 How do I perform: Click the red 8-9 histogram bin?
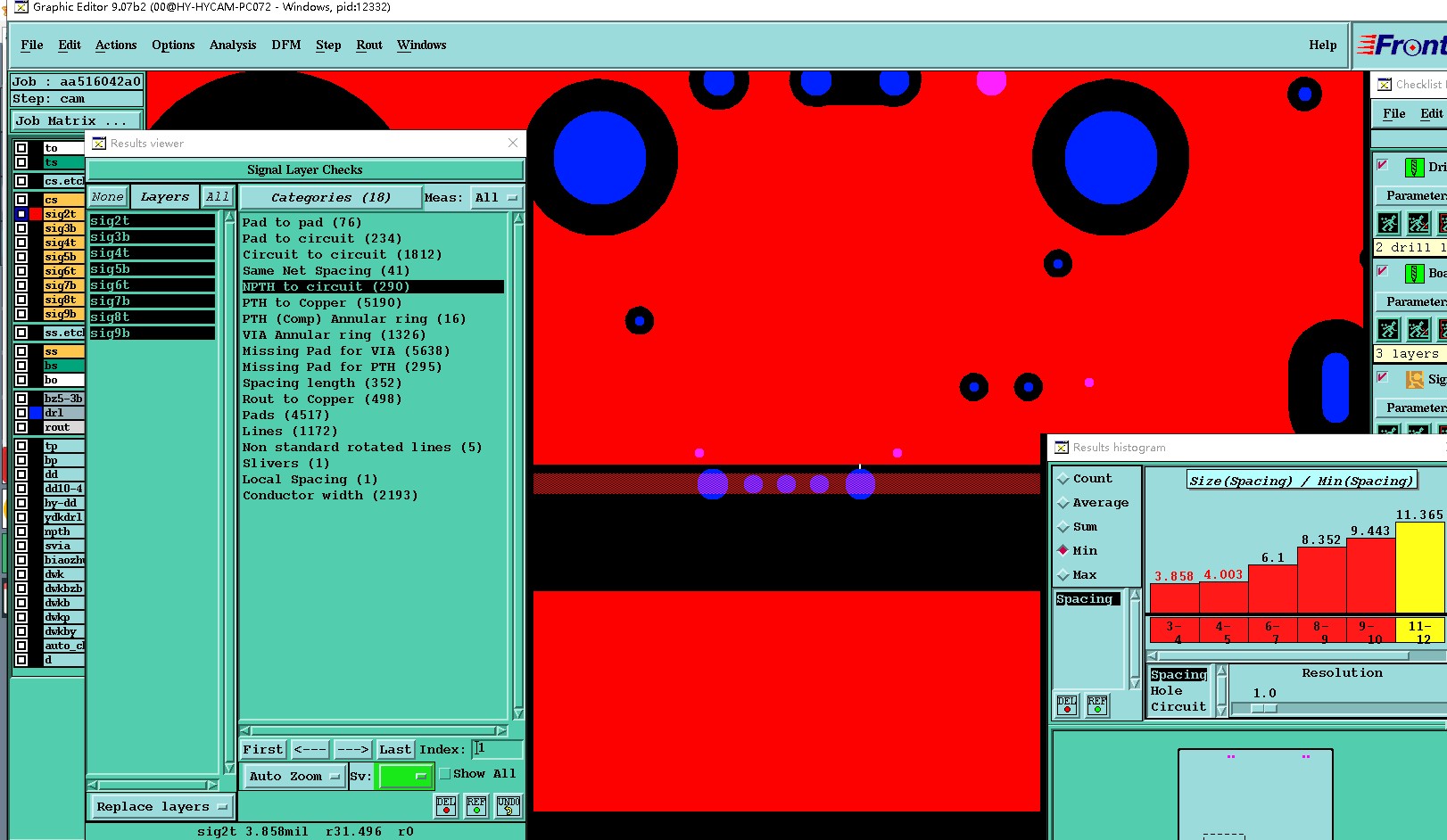[1322, 630]
